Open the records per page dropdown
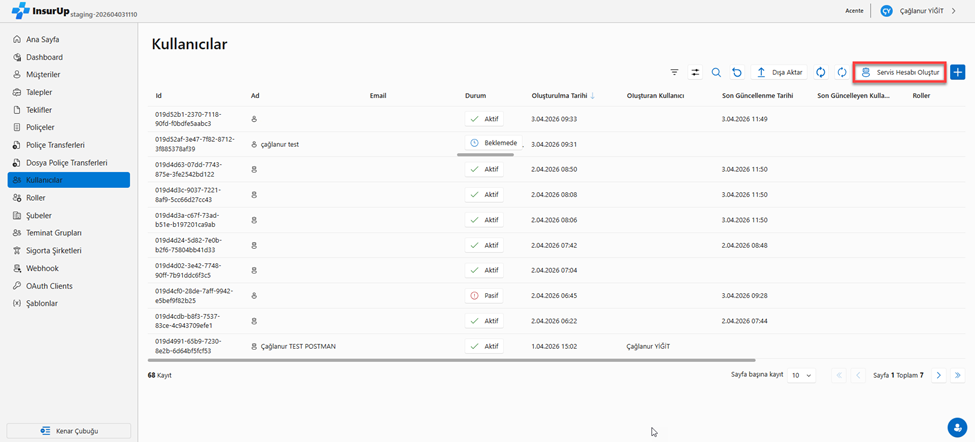 click(x=802, y=375)
